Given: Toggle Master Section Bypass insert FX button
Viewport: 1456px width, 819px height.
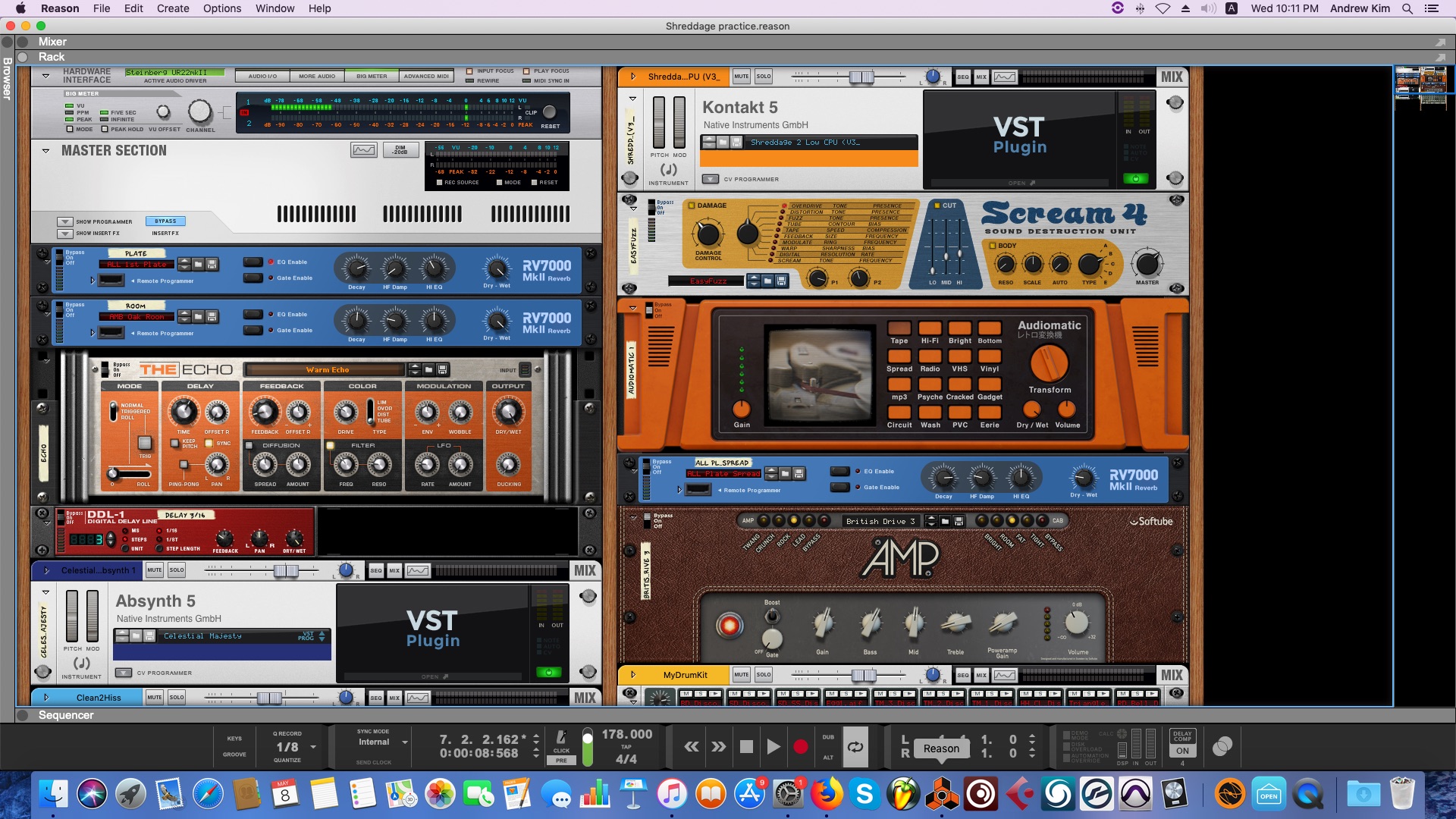Looking at the screenshot, I should 165,221.
